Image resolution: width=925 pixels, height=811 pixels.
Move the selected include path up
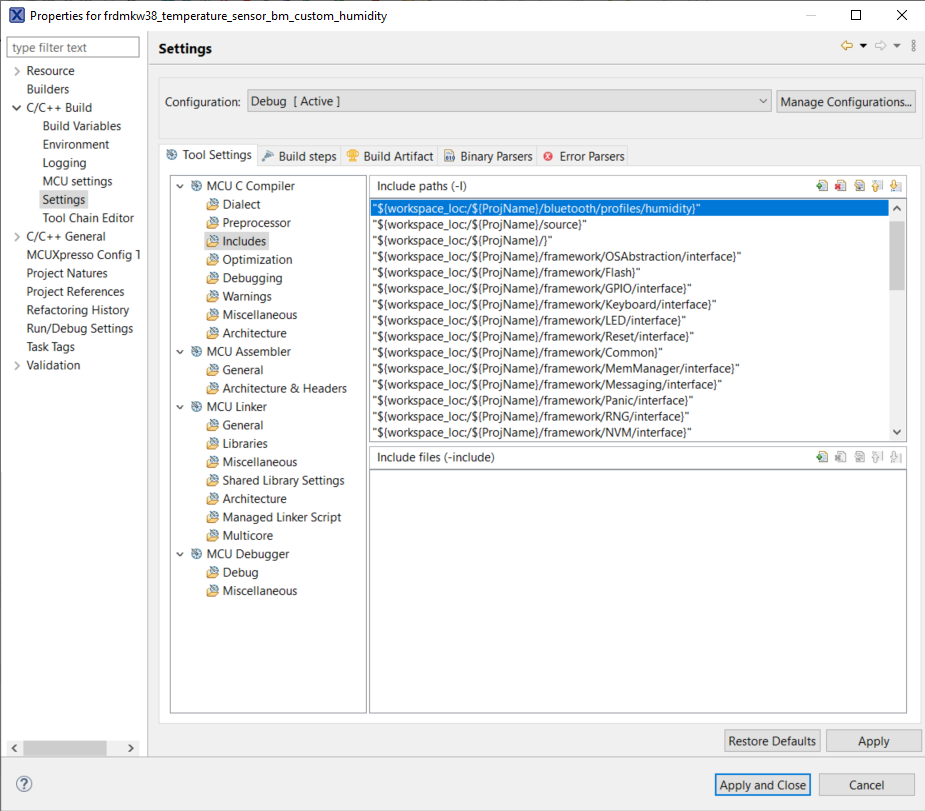click(877, 186)
